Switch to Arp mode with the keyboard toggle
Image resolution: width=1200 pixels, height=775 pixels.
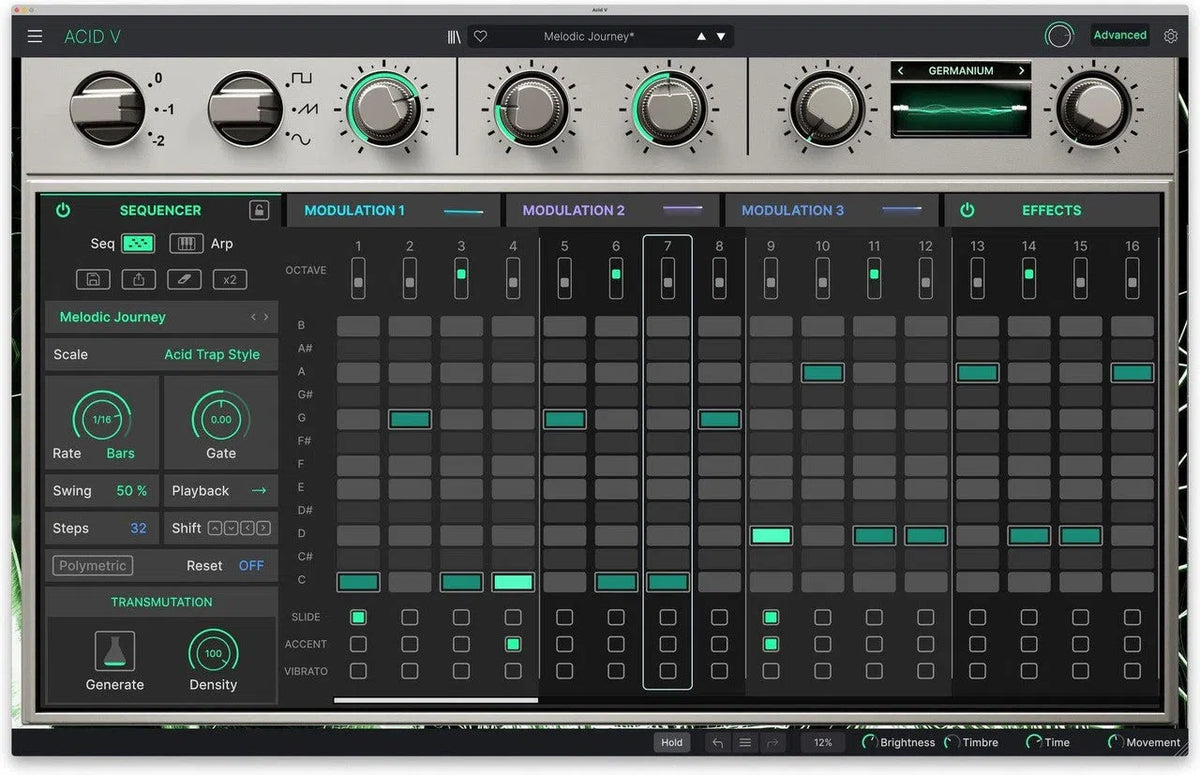[189, 243]
